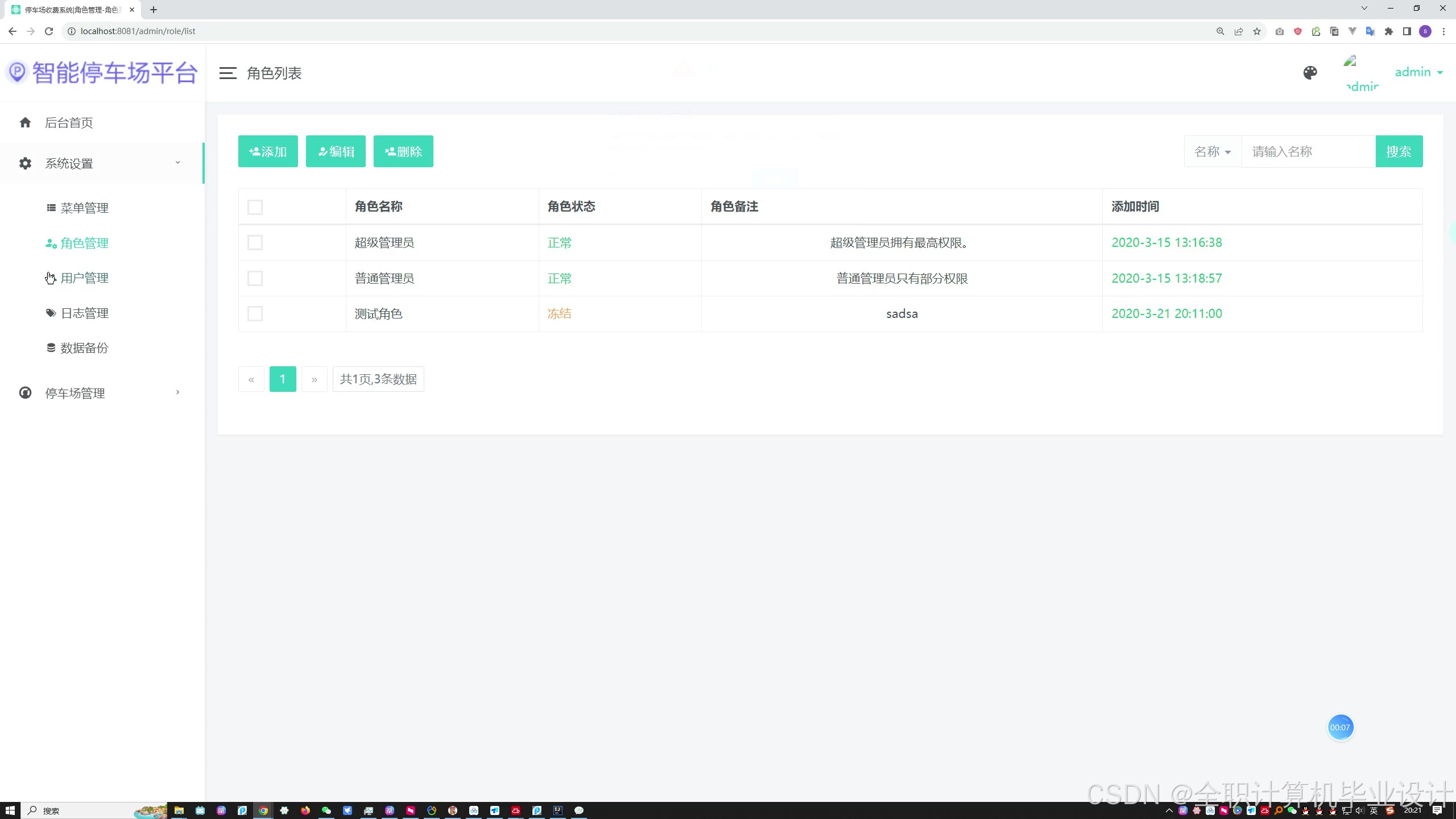The width and height of the screenshot is (1456, 819).
Task: Open the 用户管理 menu item
Action: pos(84,278)
